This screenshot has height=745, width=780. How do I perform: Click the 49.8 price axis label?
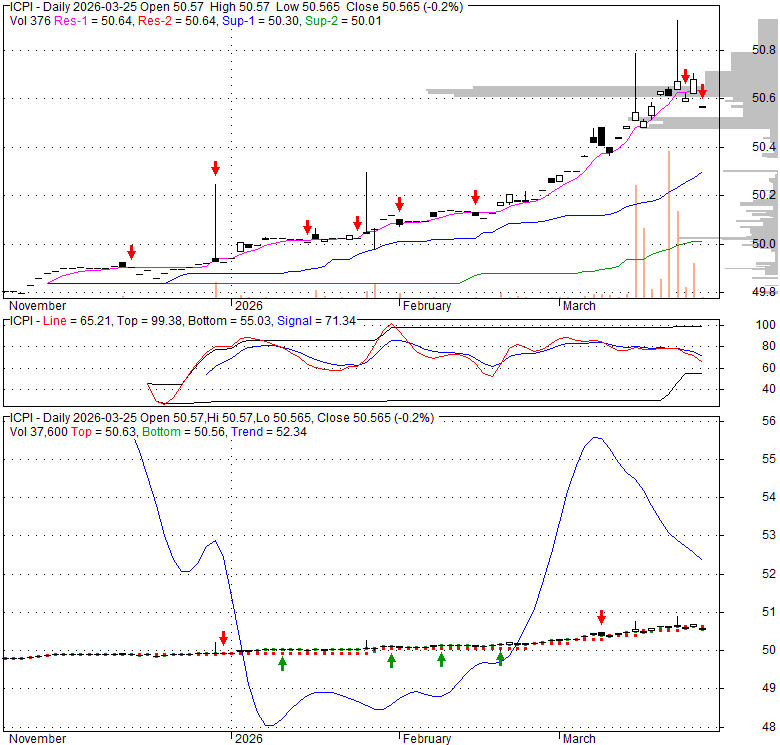pos(764,292)
